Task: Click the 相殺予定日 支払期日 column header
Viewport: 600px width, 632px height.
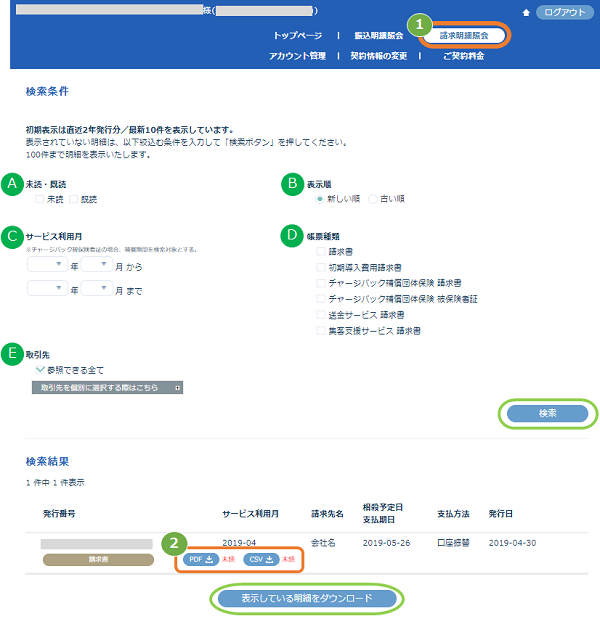Action: [x=382, y=514]
